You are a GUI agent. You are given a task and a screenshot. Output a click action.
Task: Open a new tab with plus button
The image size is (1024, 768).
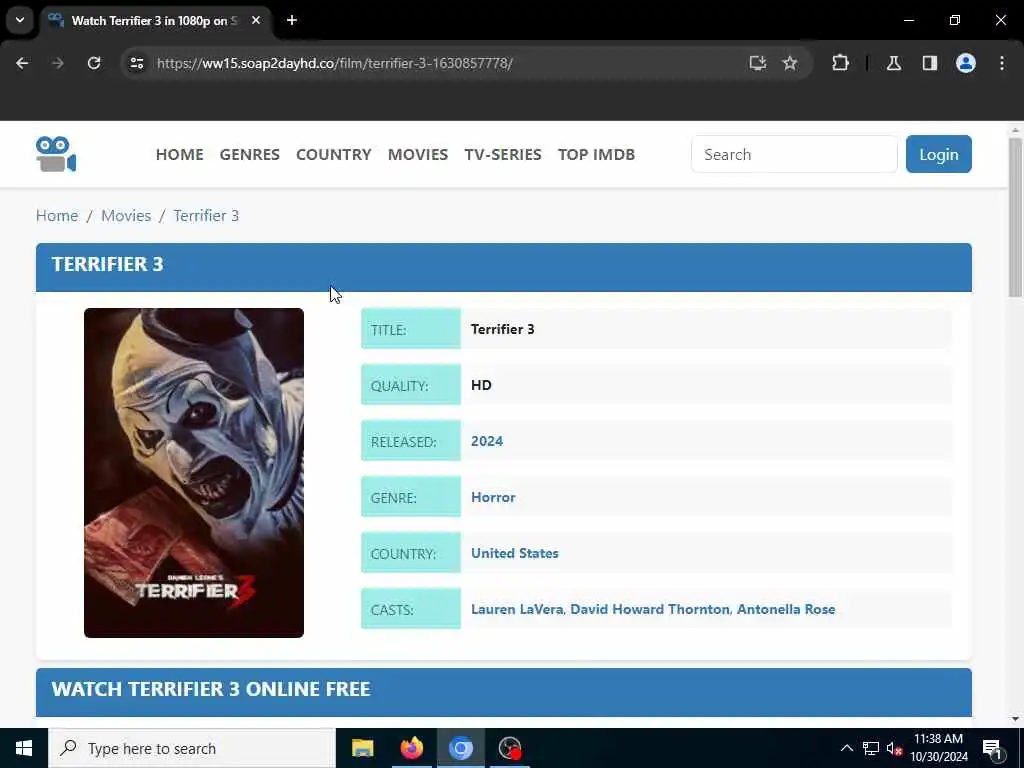pos(292,20)
